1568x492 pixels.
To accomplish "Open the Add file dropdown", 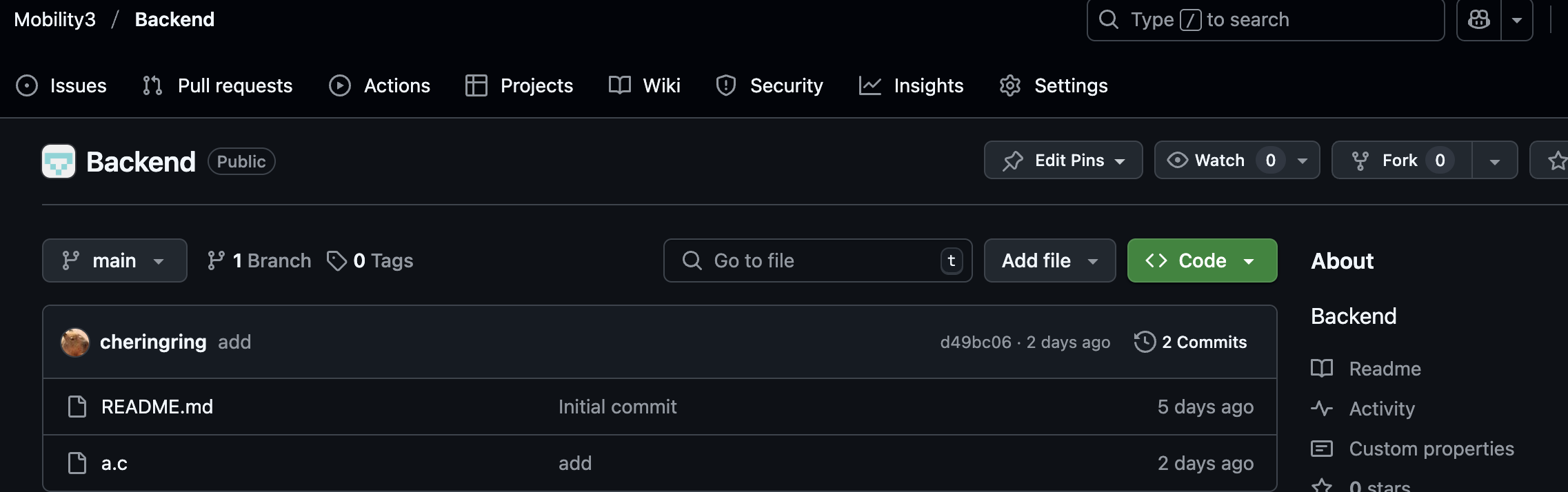I will (x=1049, y=260).
